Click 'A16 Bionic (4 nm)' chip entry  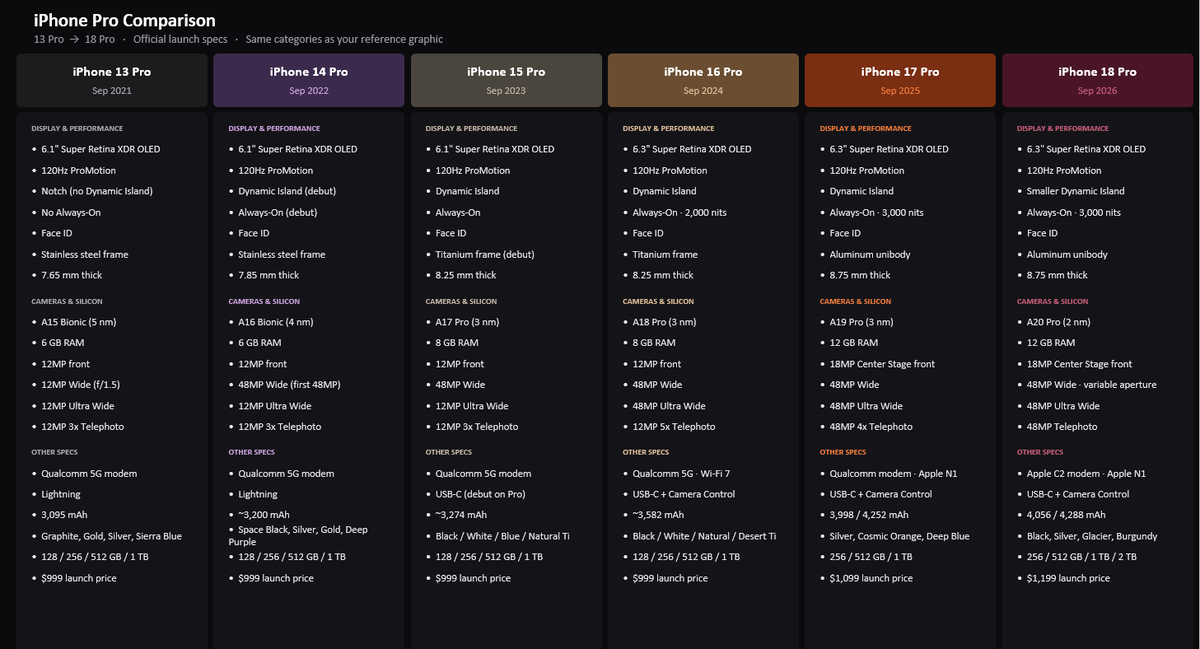(x=276, y=322)
